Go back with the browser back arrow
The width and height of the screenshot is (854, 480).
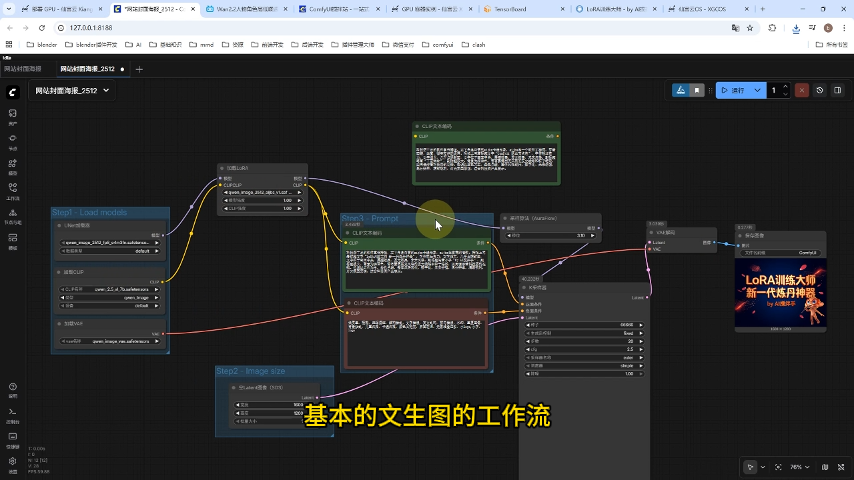tap(10, 28)
